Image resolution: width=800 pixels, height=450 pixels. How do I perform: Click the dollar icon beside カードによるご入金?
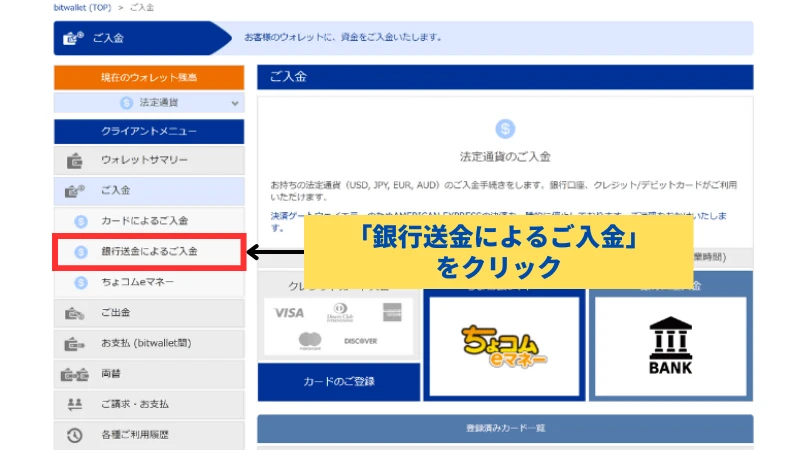point(81,221)
